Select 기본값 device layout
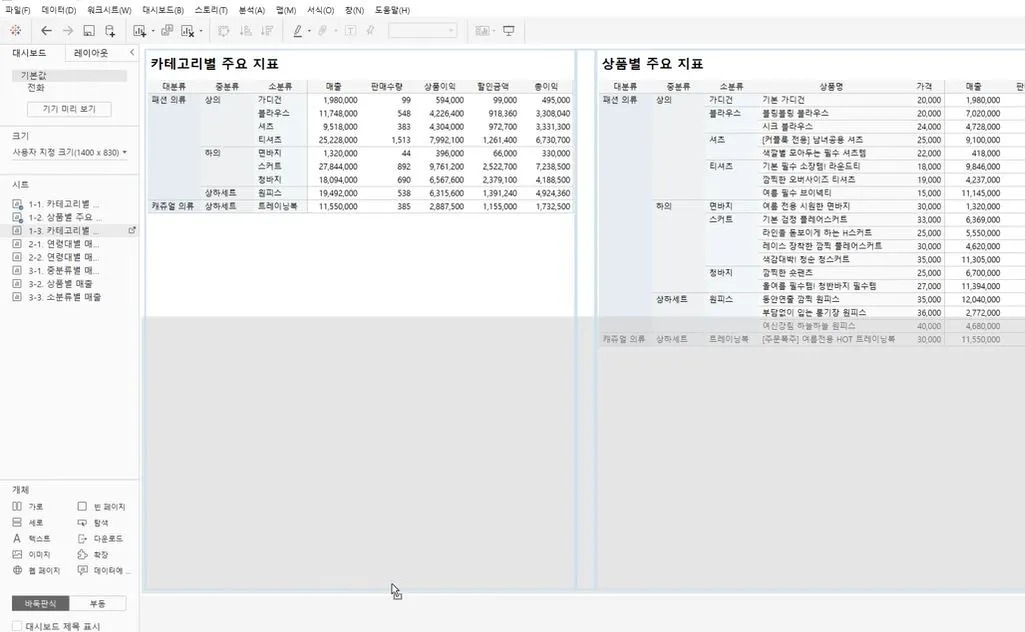The image size is (1025, 632). click(69, 76)
